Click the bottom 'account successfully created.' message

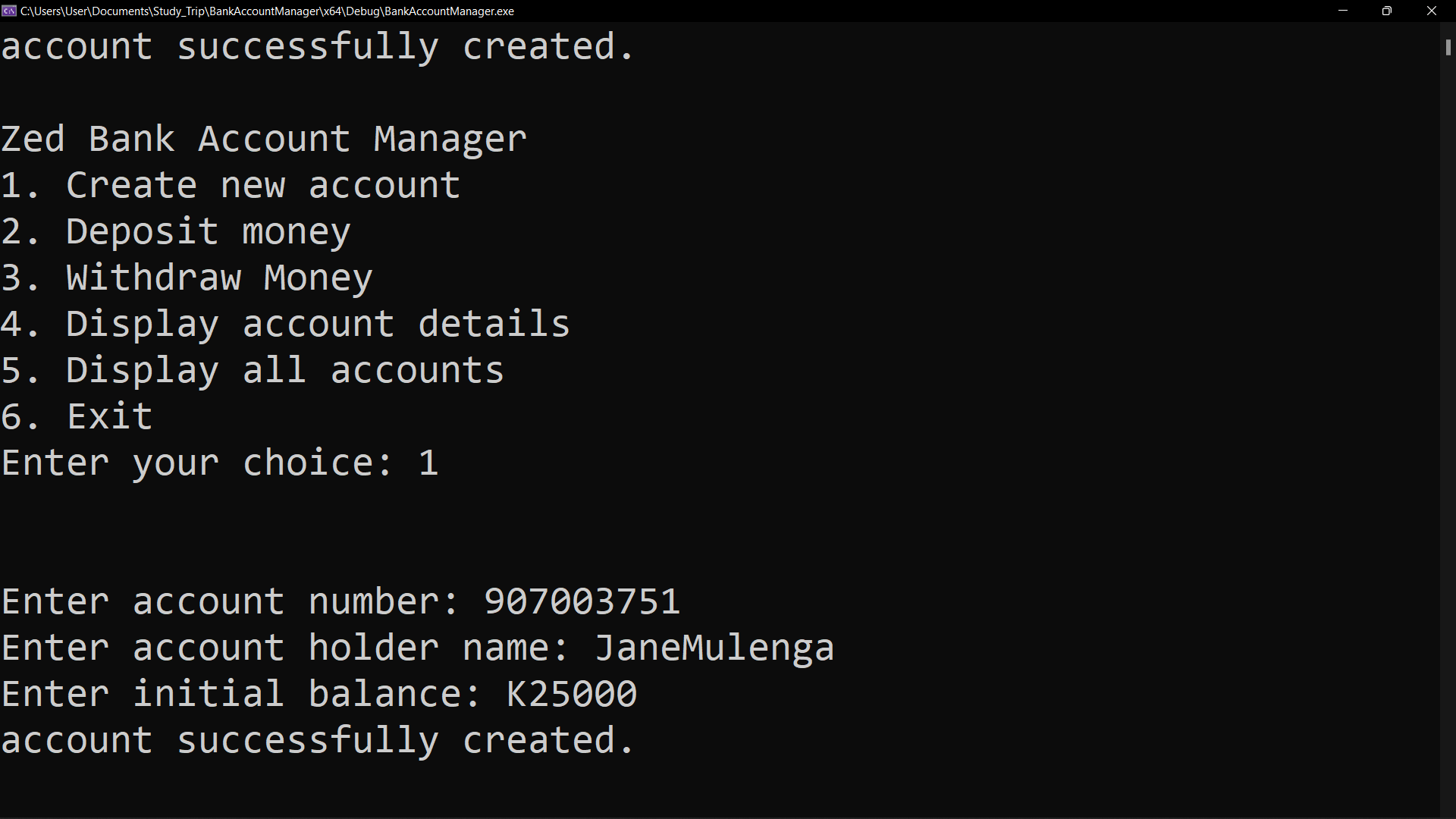pos(317,741)
